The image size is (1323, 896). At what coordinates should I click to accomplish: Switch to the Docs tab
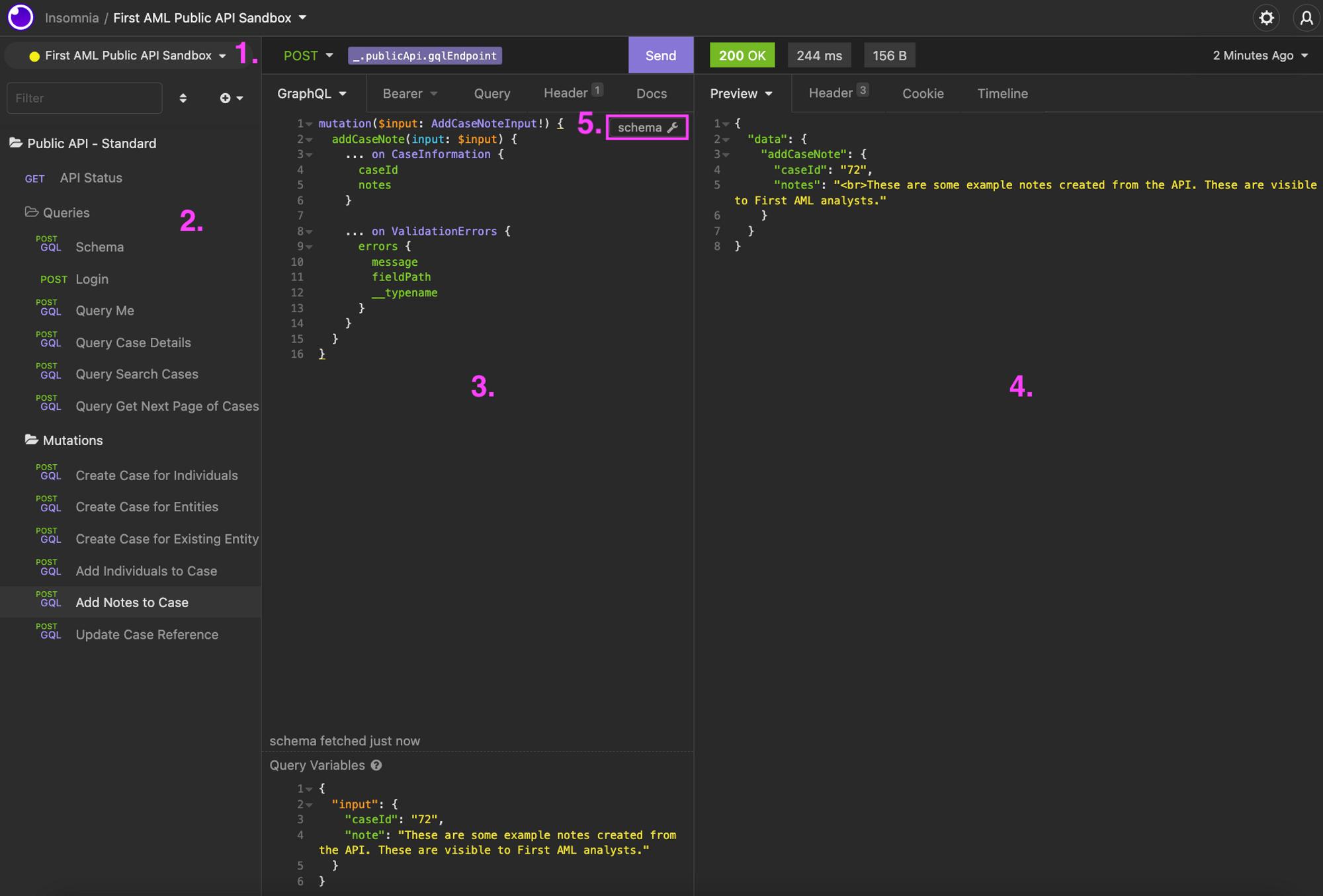point(651,93)
